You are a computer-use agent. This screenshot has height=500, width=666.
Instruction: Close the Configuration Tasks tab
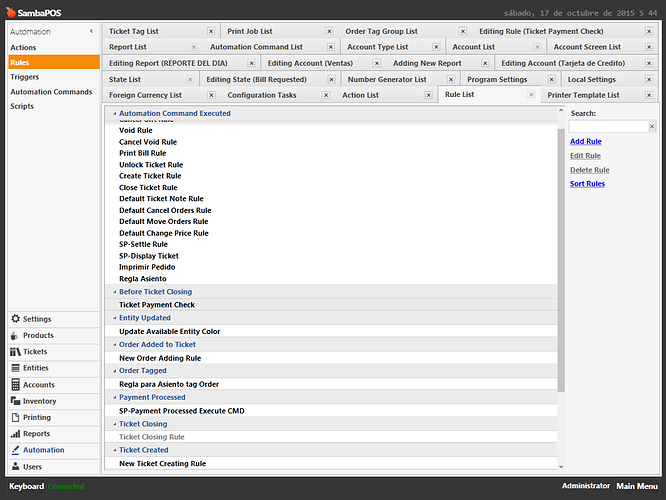[x=326, y=95]
